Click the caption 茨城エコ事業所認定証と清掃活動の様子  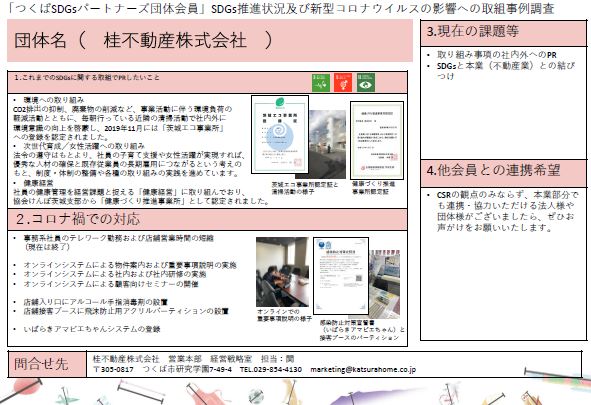tap(305, 188)
